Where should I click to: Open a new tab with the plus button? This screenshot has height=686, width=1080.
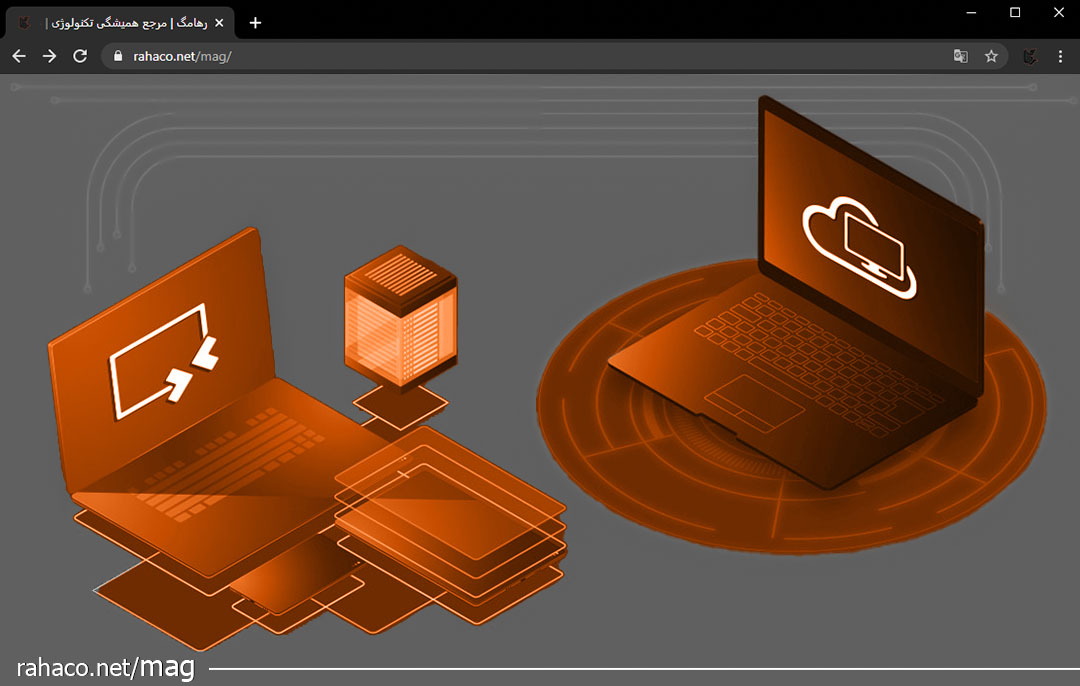click(255, 23)
